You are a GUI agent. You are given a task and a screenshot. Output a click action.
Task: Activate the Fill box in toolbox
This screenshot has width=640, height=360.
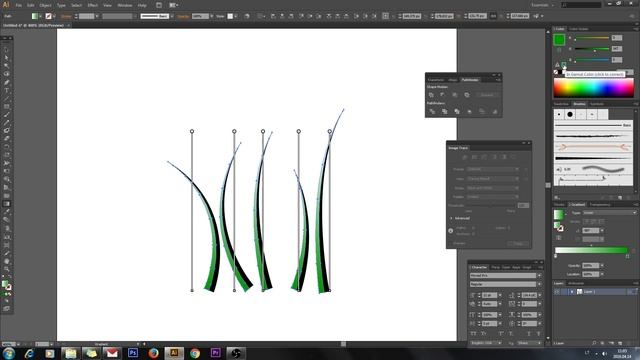[4, 284]
